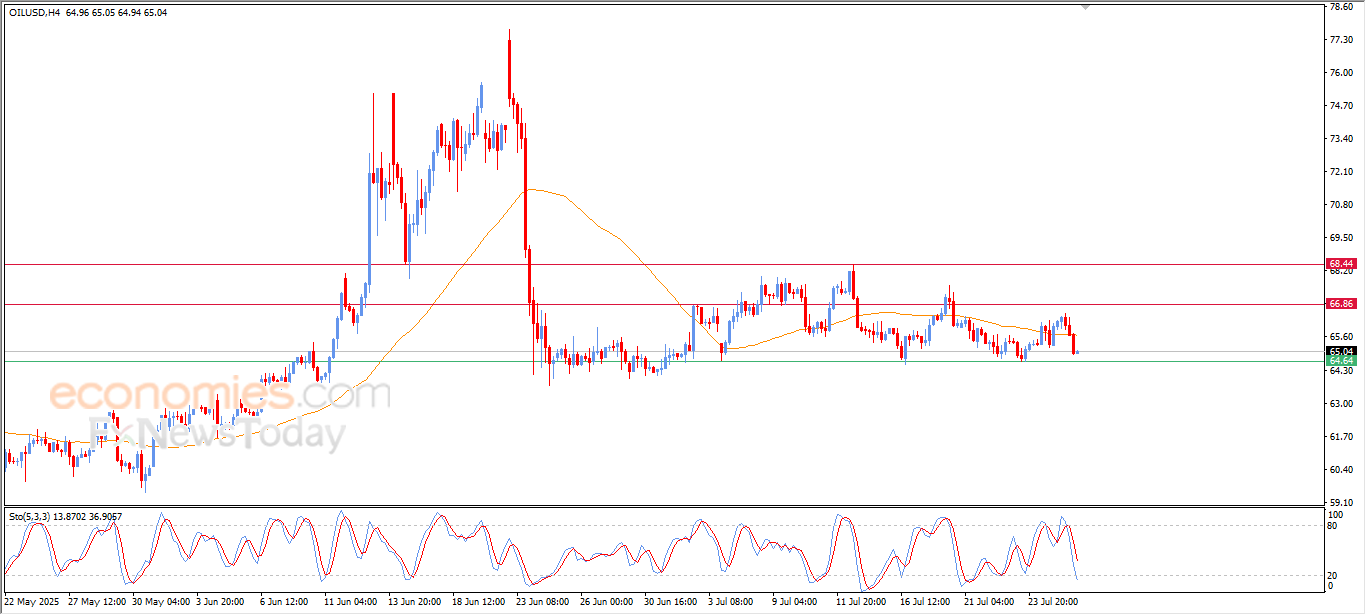This screenshot has width=1366, height=615.
Task: Click the 74.70 price axis label
Action: coord(1340,106)
